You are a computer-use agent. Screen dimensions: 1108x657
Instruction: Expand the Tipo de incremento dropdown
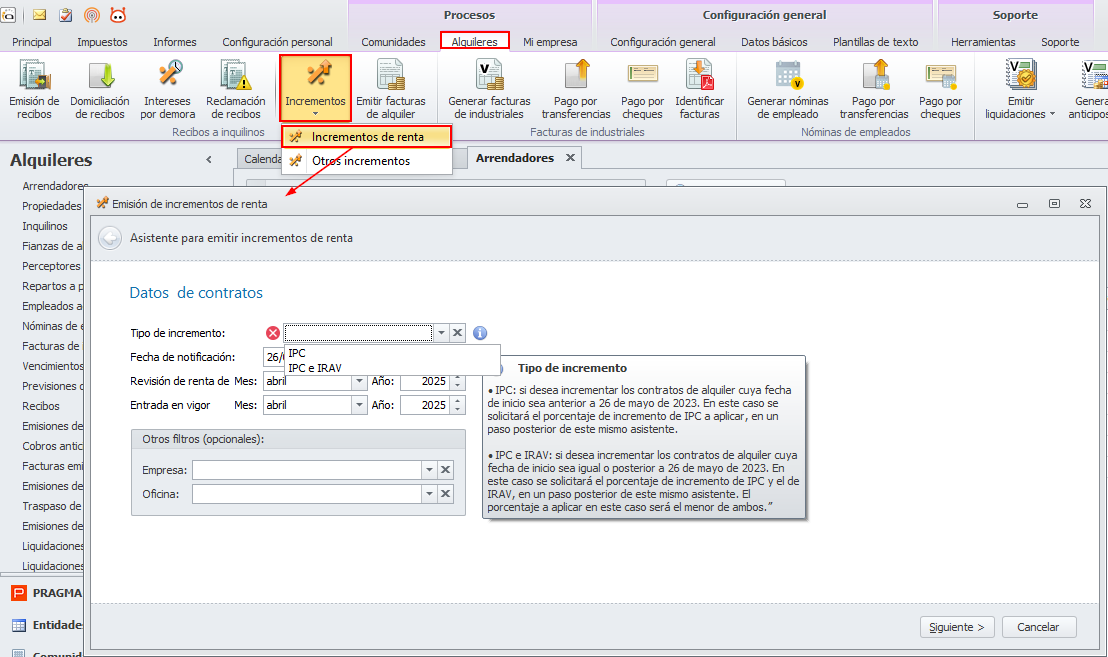click(x=441, y=333)
